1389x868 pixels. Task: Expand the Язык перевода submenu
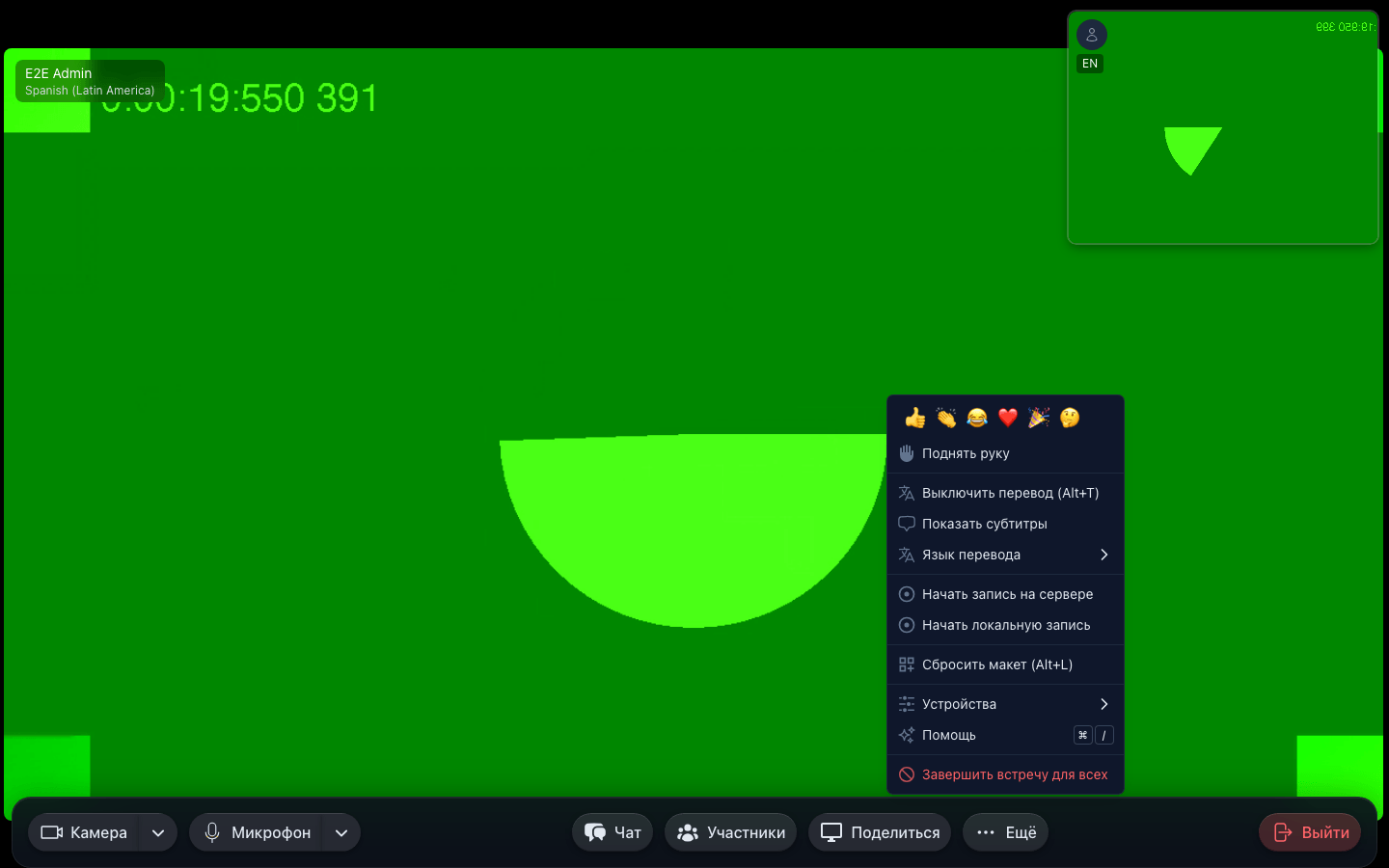tap(1005, 555)
